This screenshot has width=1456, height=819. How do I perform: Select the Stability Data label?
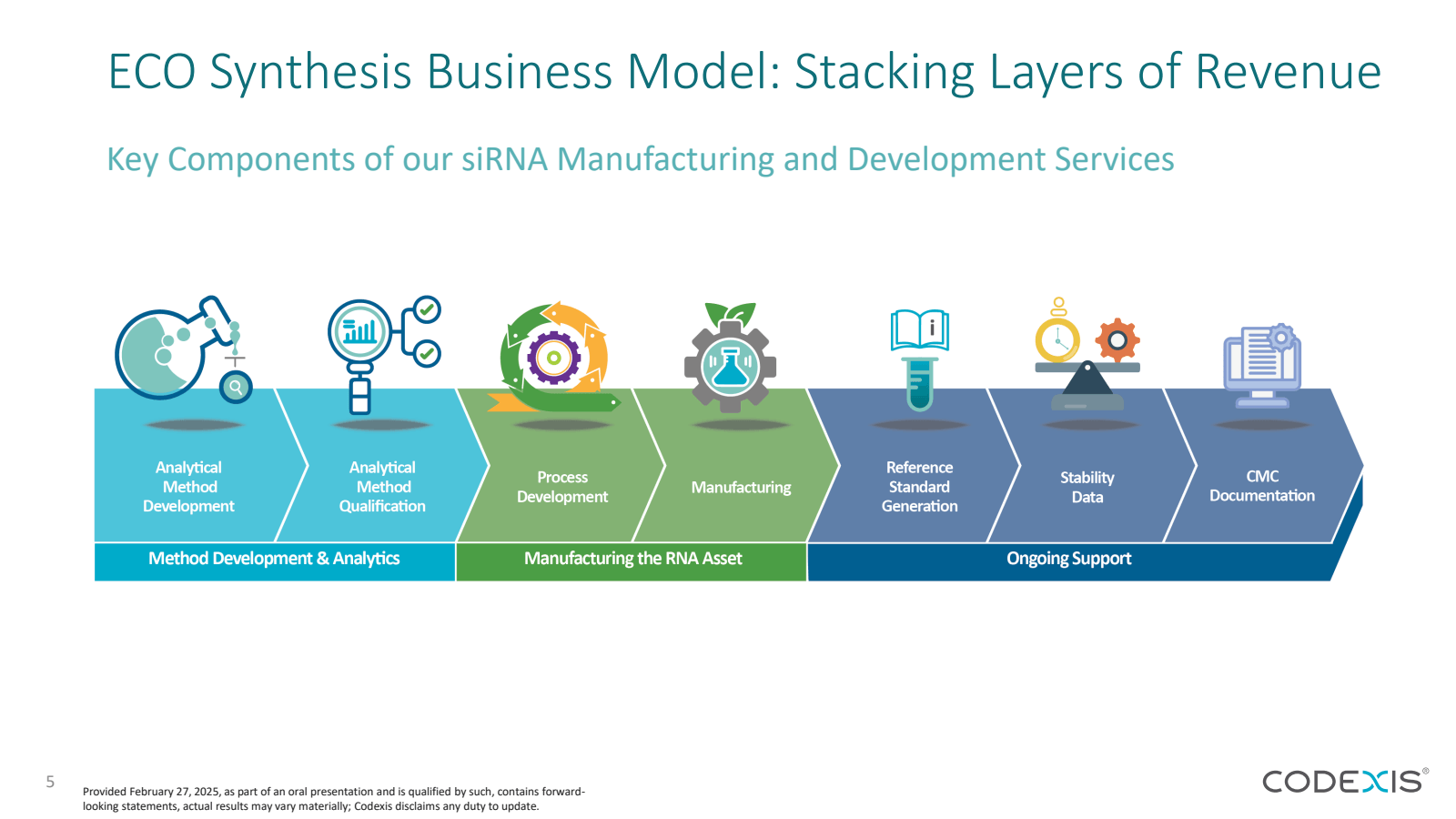tap(1087, 487)
